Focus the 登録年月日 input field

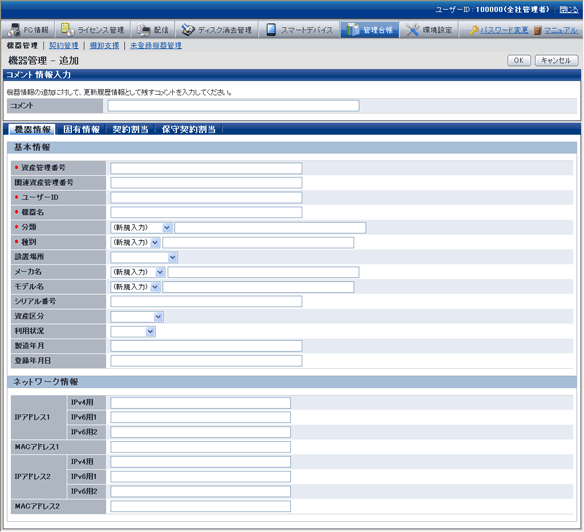click(206, 361)
